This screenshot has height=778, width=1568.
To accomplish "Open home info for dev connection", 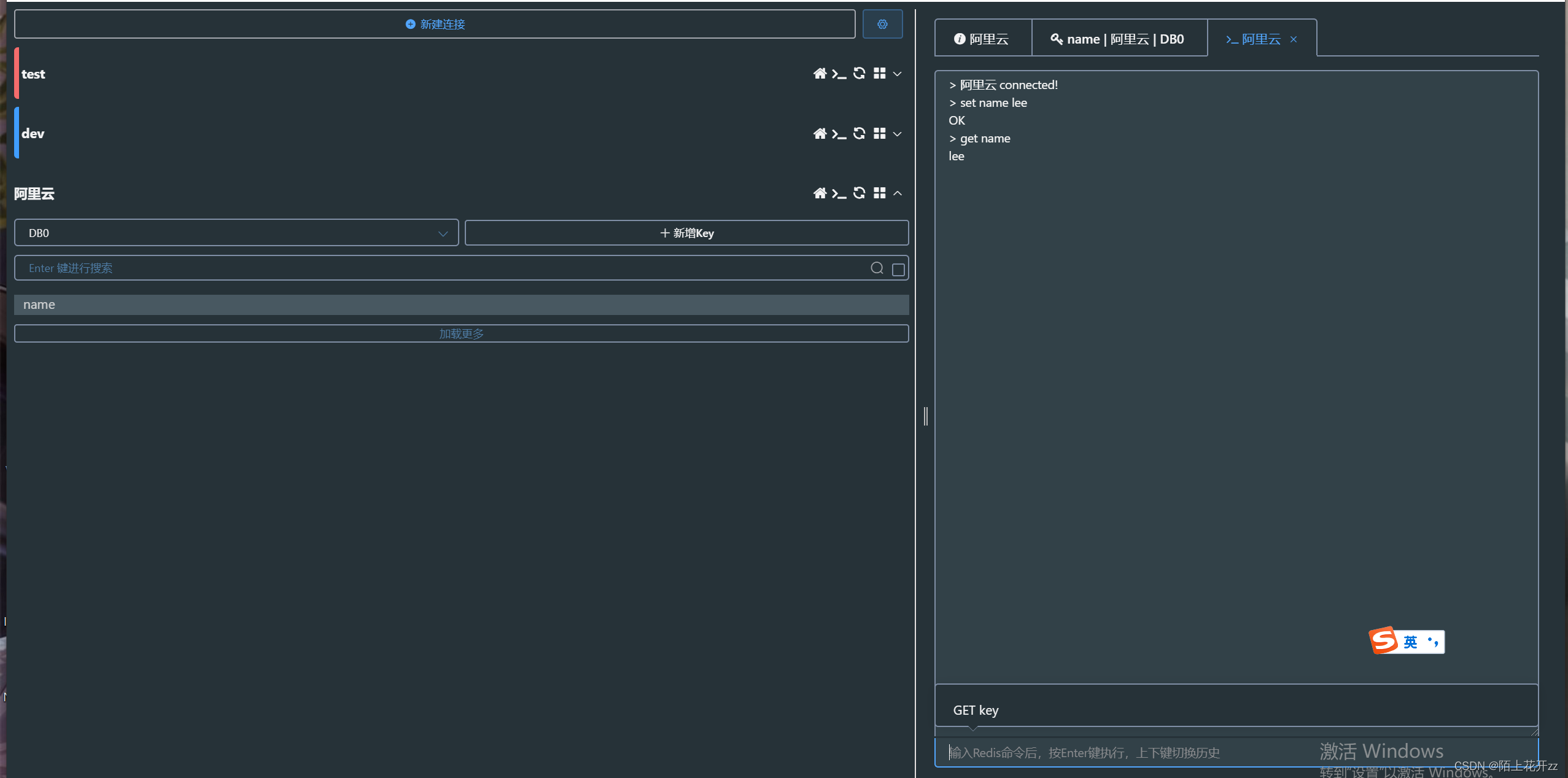I will click(820, 133).
